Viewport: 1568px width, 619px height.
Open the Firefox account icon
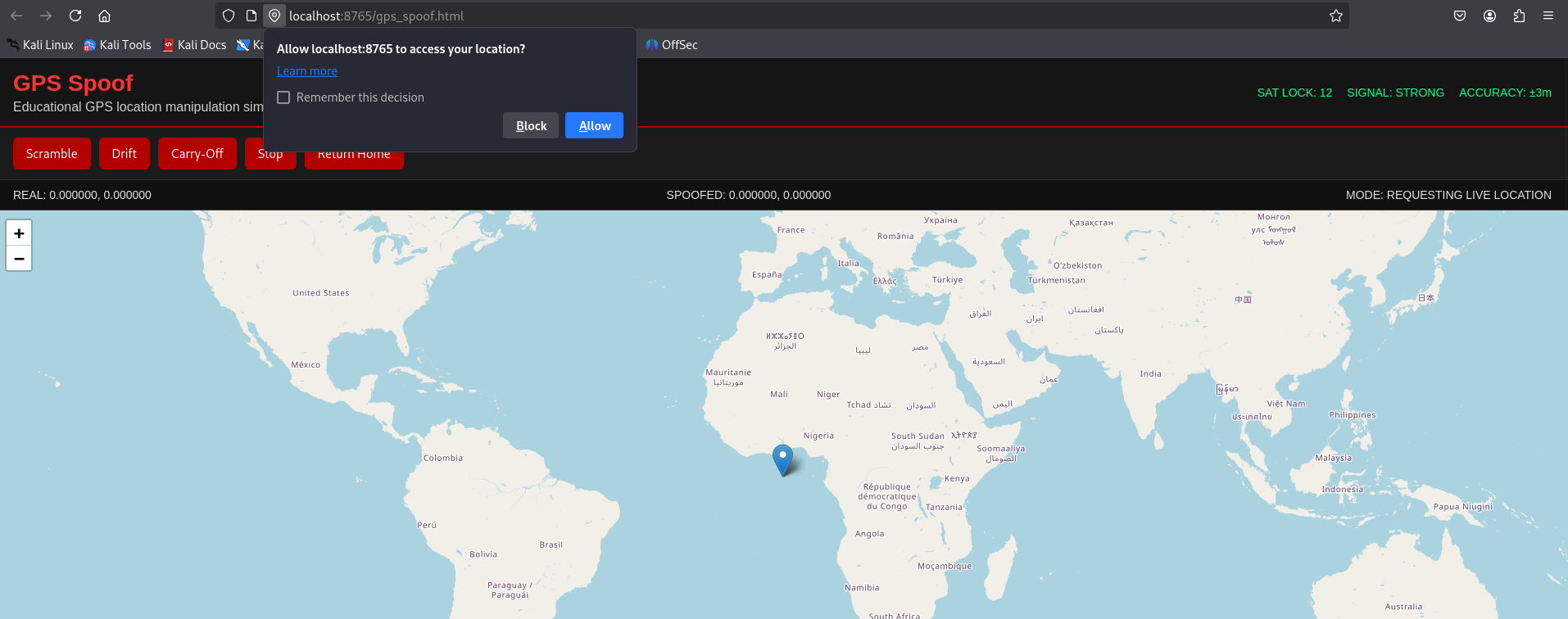(x=1489, y=16)
